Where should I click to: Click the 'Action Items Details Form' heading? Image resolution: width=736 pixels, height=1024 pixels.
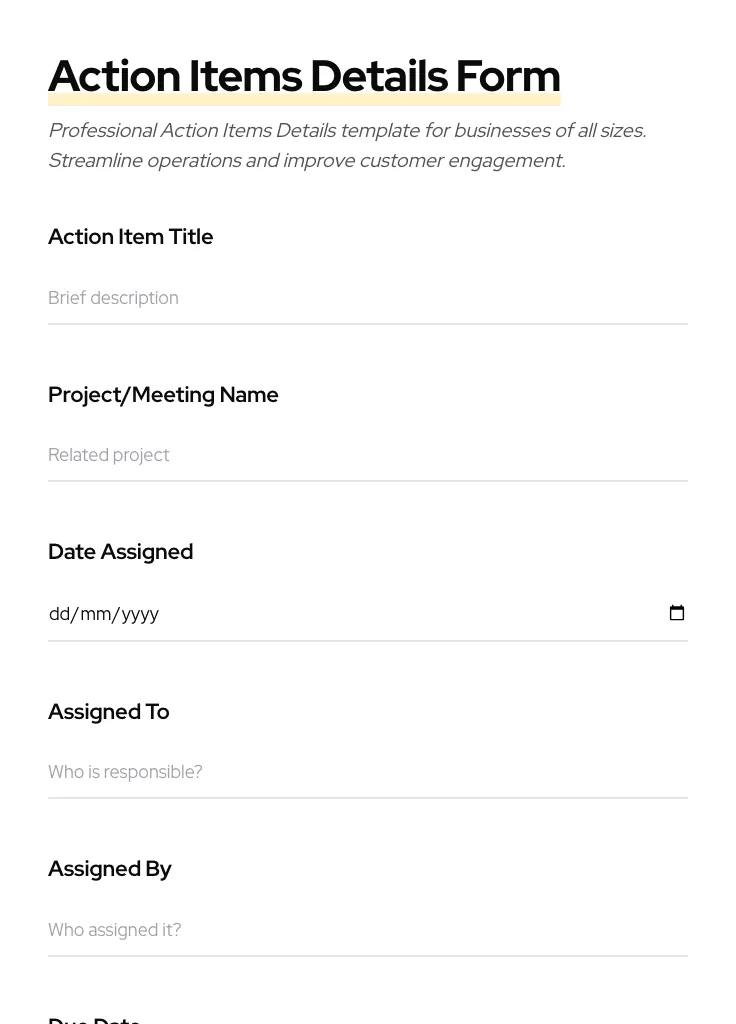pyautogui.click(x=304, y=76)
